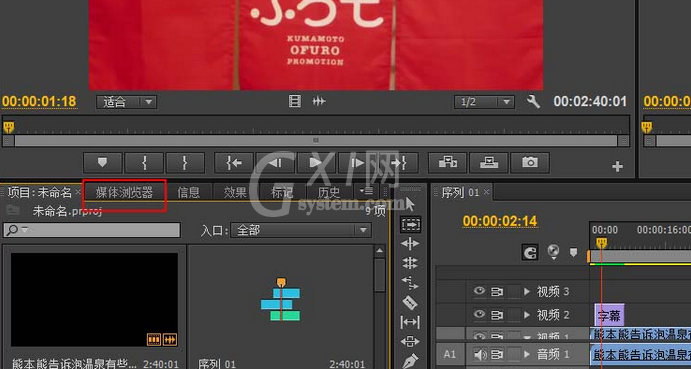Switch to 标记 tab

click(x=282, y=192)
